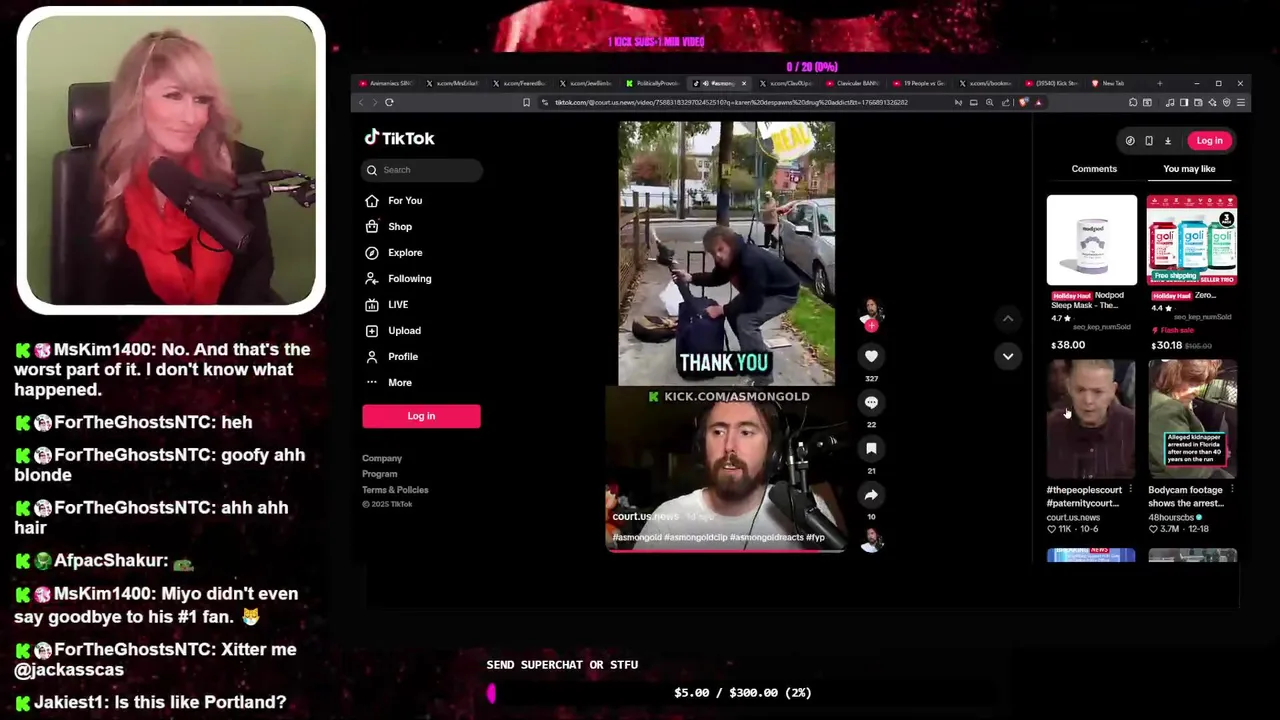Click the sidebar Log in button
The image size is (1280, 720).
[421, 416]
